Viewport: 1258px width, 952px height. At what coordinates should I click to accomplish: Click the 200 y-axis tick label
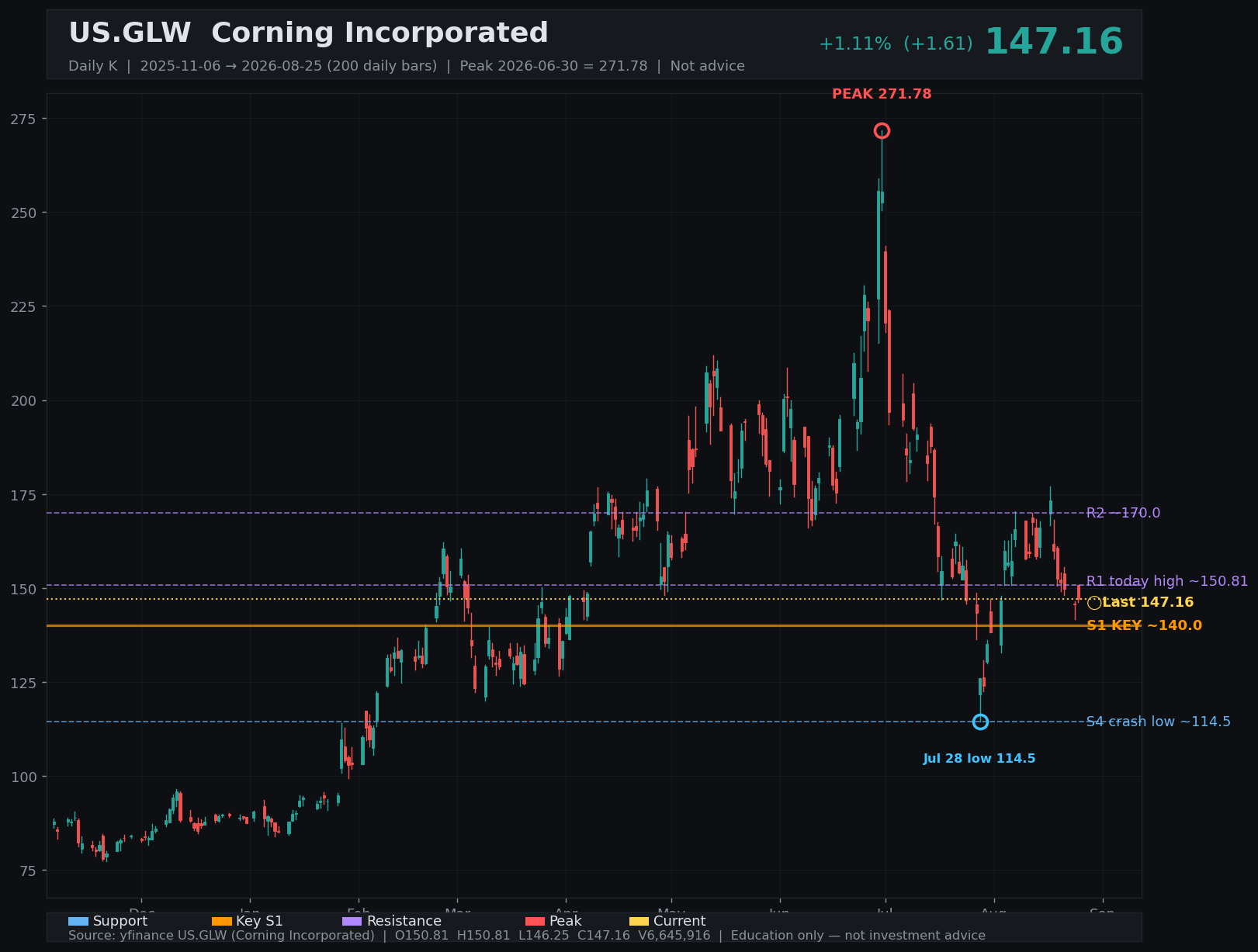coord(23,400)
